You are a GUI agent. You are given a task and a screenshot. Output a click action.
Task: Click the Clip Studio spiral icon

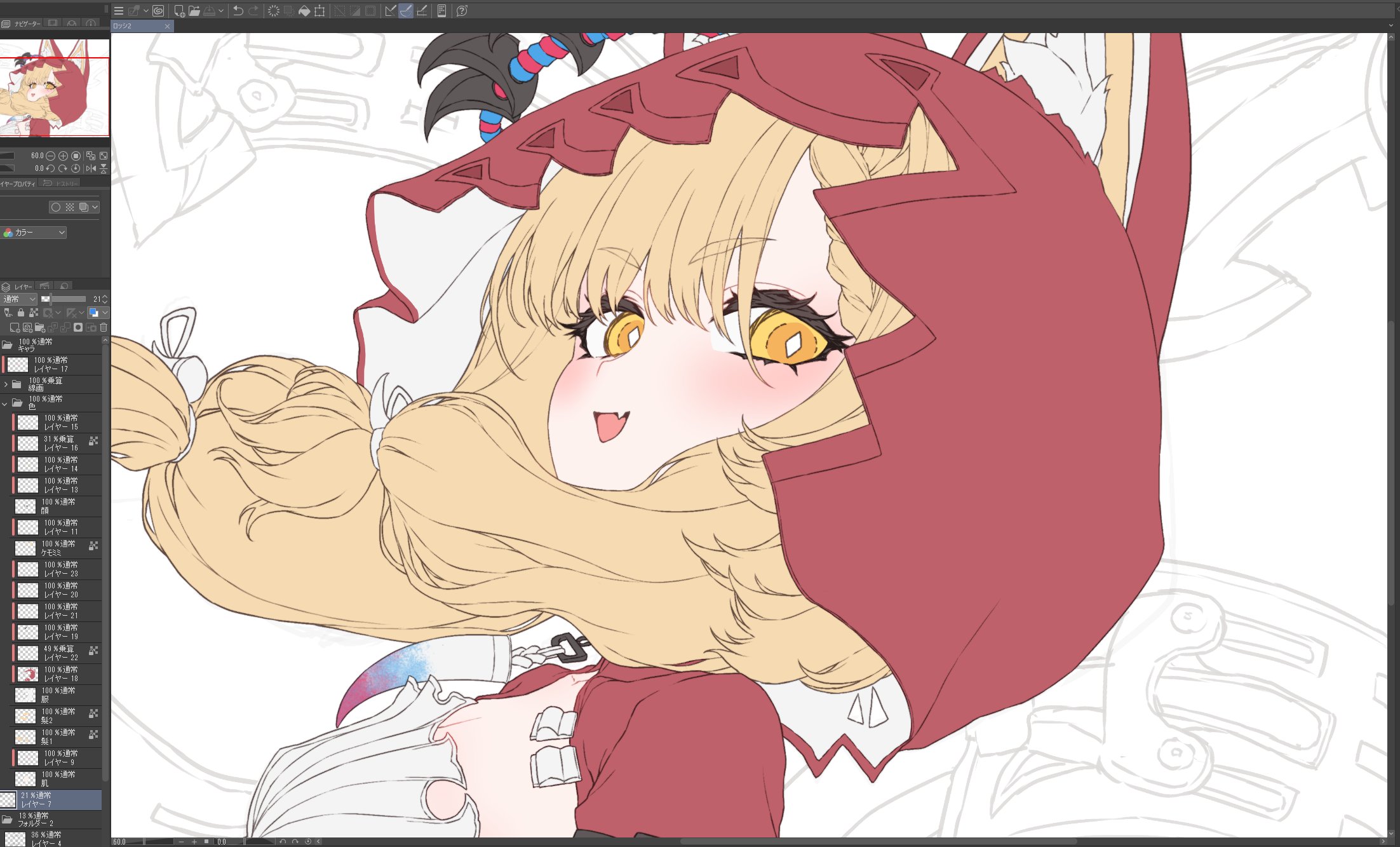click(158, 11)
